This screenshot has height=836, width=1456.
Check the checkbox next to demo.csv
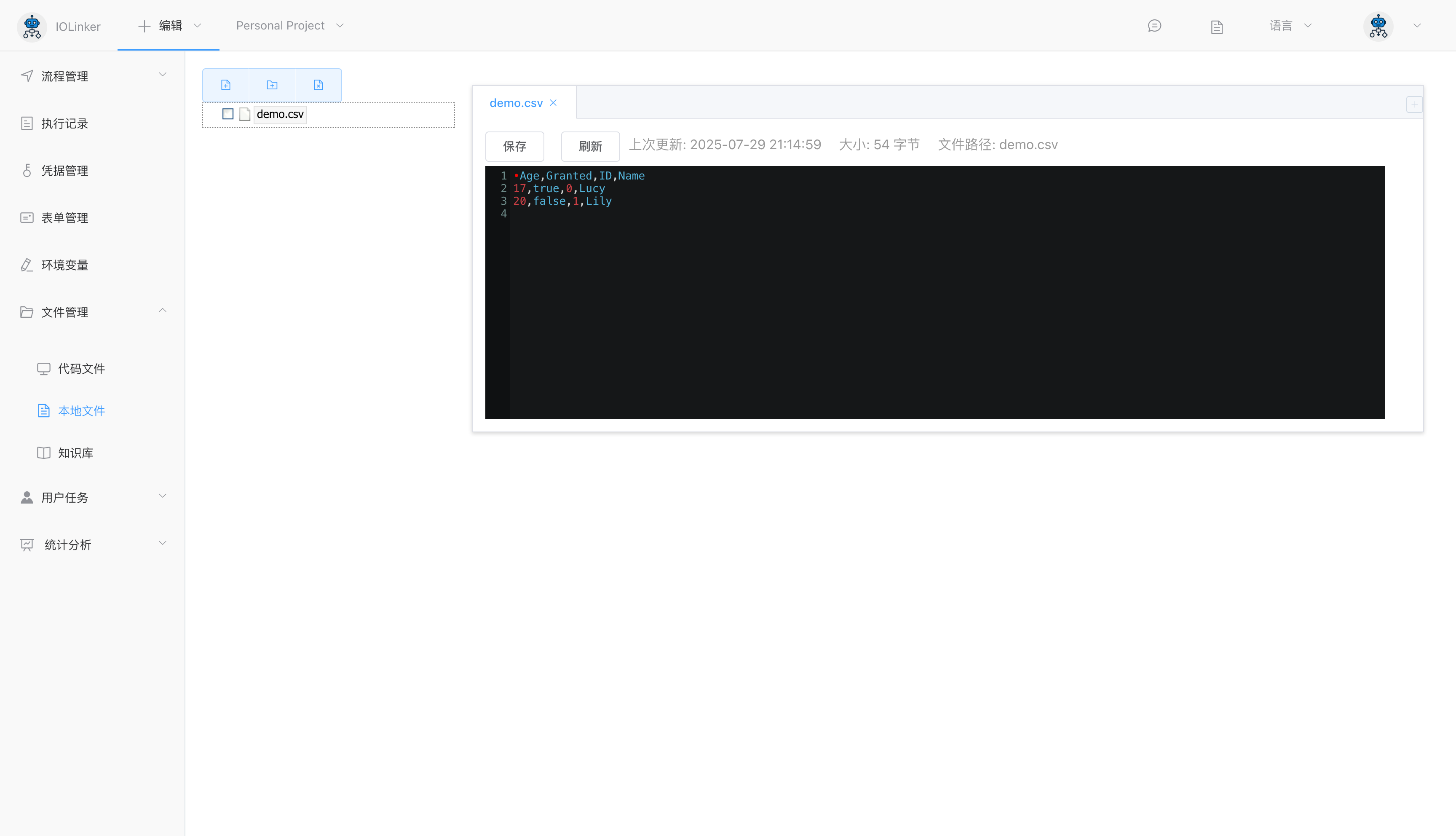pyautogui.click(x=227, y=114)
